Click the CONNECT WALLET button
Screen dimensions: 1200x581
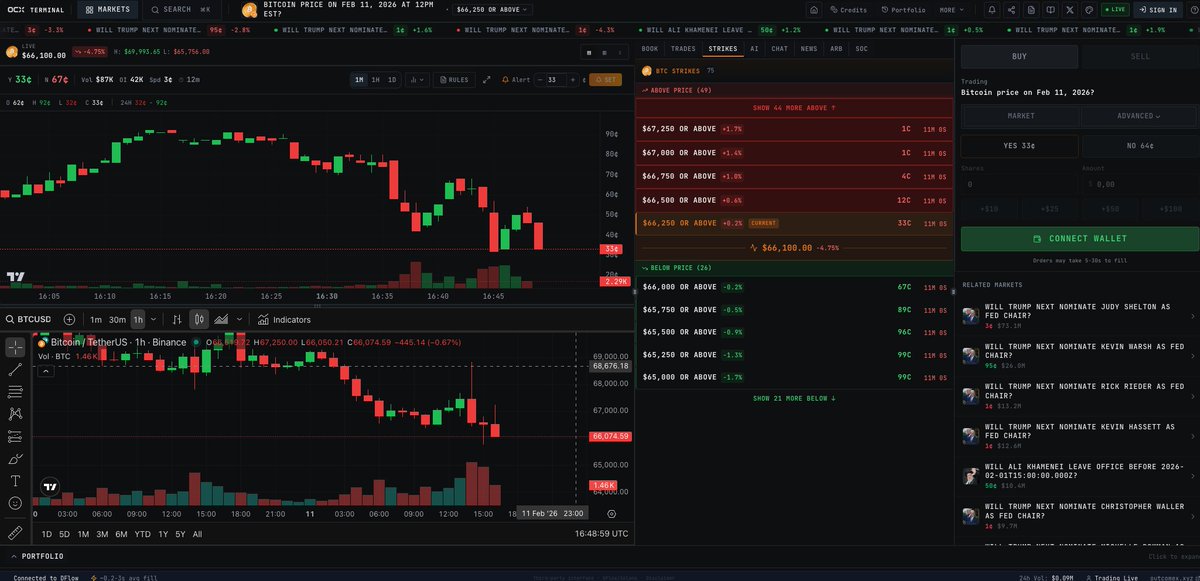click(x=1080, y=239)
